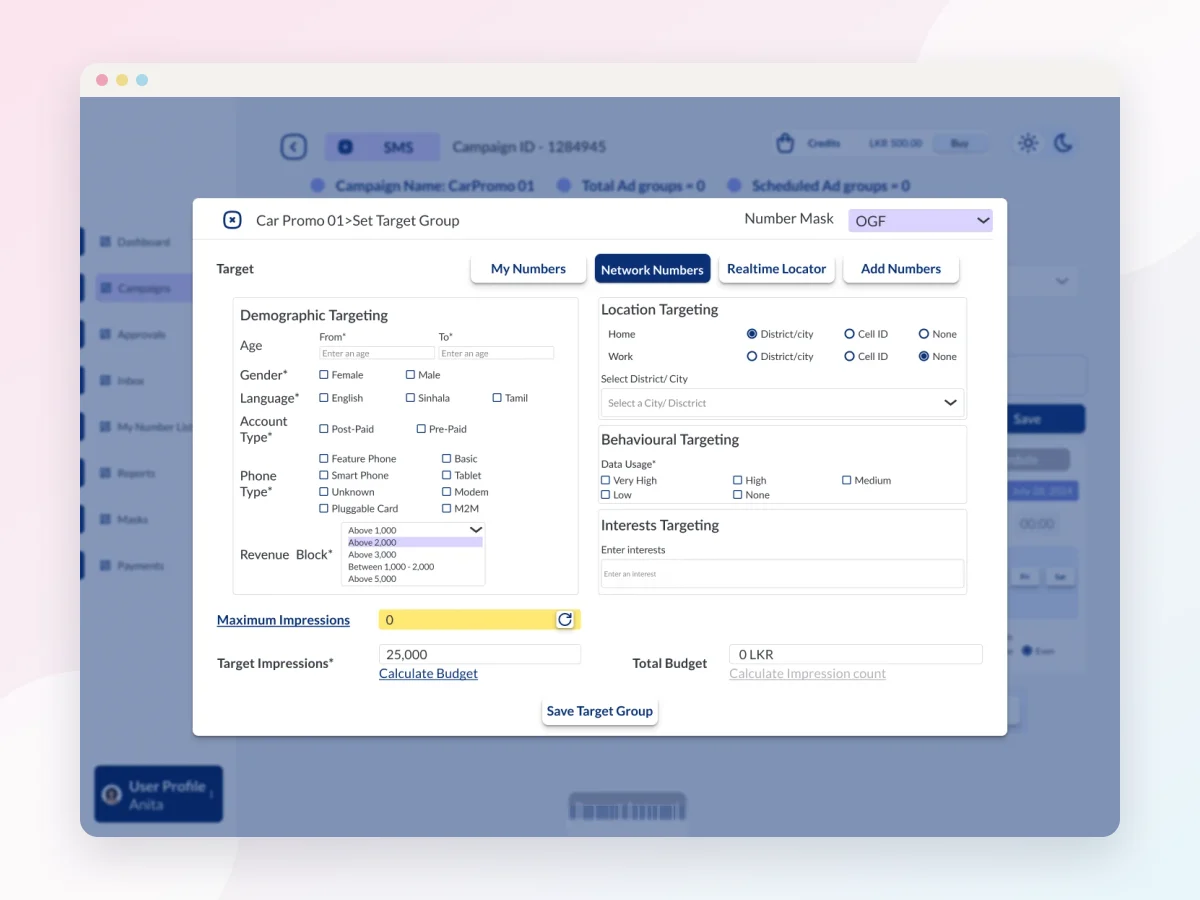Open the Number Mask OGF dropdown

click(x=920, y=220)
